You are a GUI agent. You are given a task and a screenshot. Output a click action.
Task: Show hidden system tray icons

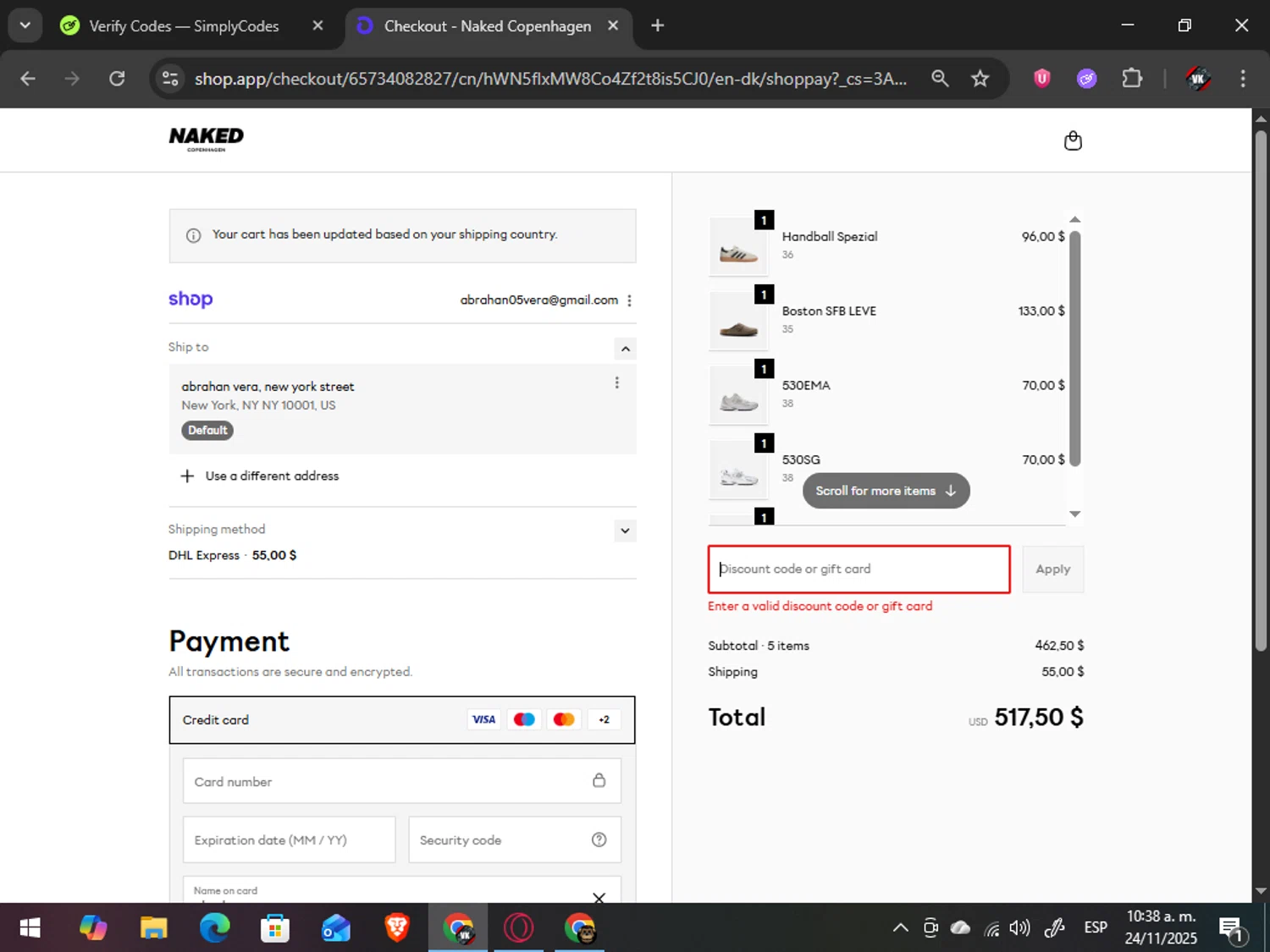point(901,928)
